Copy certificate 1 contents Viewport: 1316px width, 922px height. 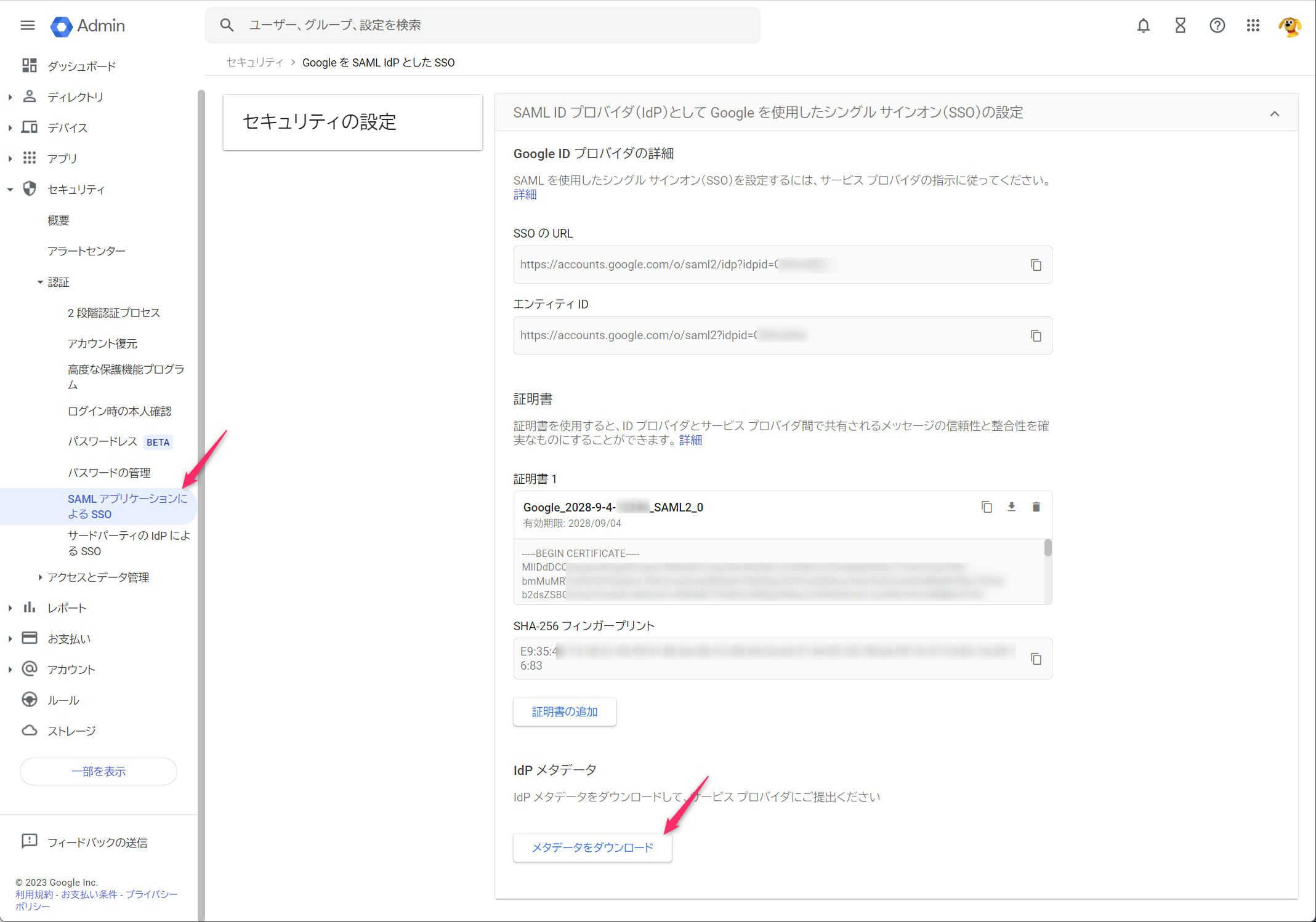click(x=987, y=507)
